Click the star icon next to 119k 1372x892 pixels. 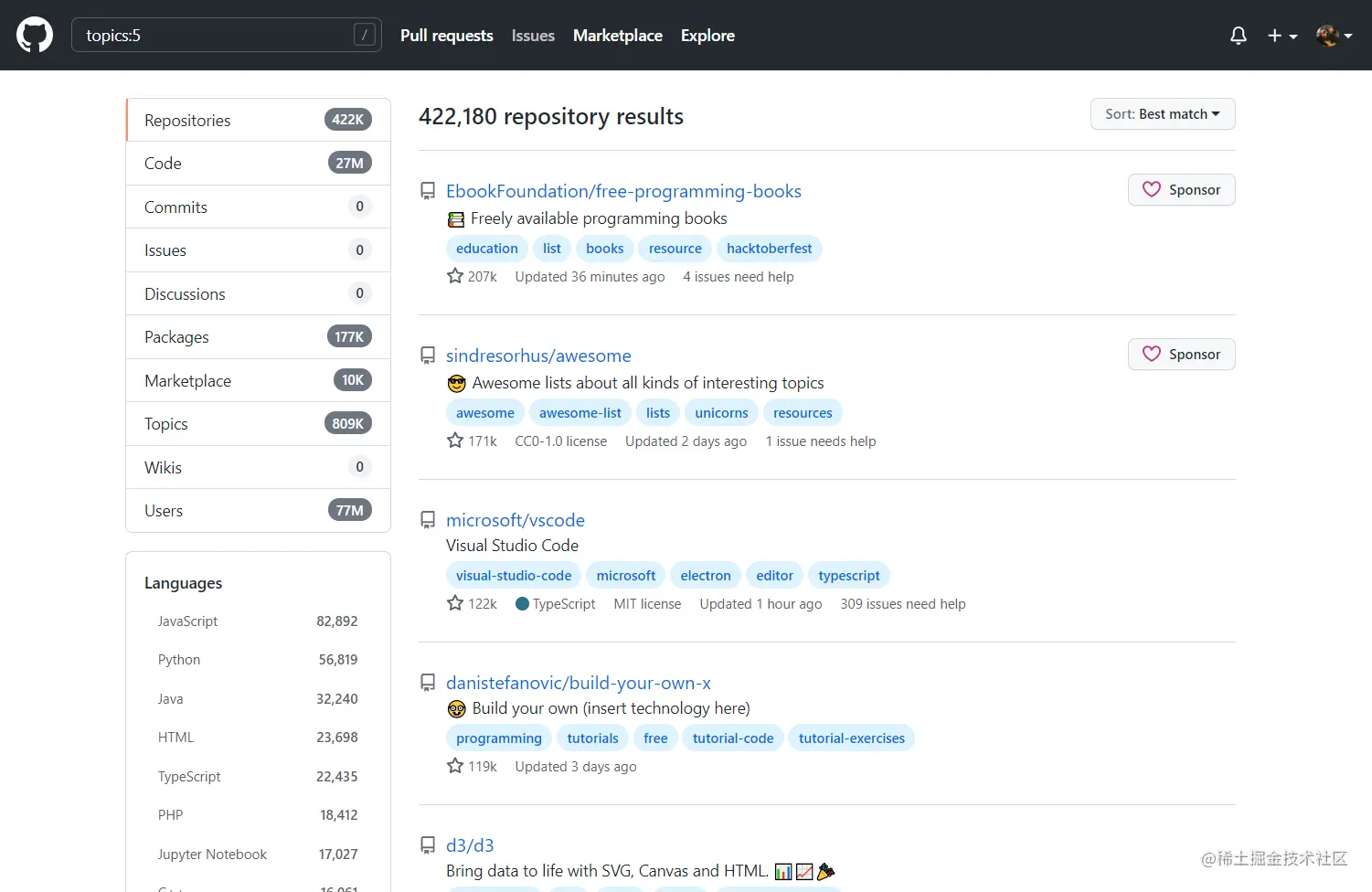[455, 766]
